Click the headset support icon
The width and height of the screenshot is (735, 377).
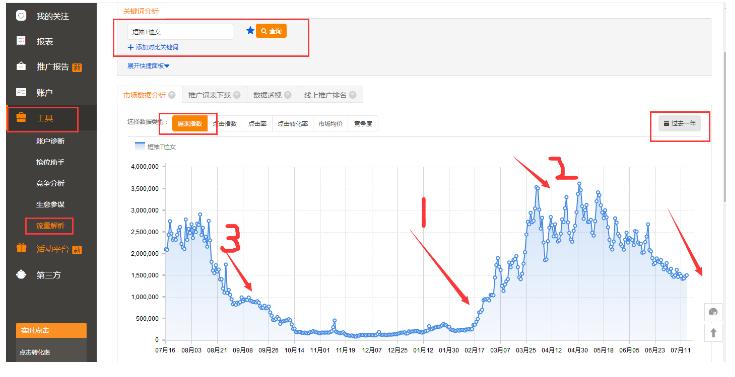(713, 312)
